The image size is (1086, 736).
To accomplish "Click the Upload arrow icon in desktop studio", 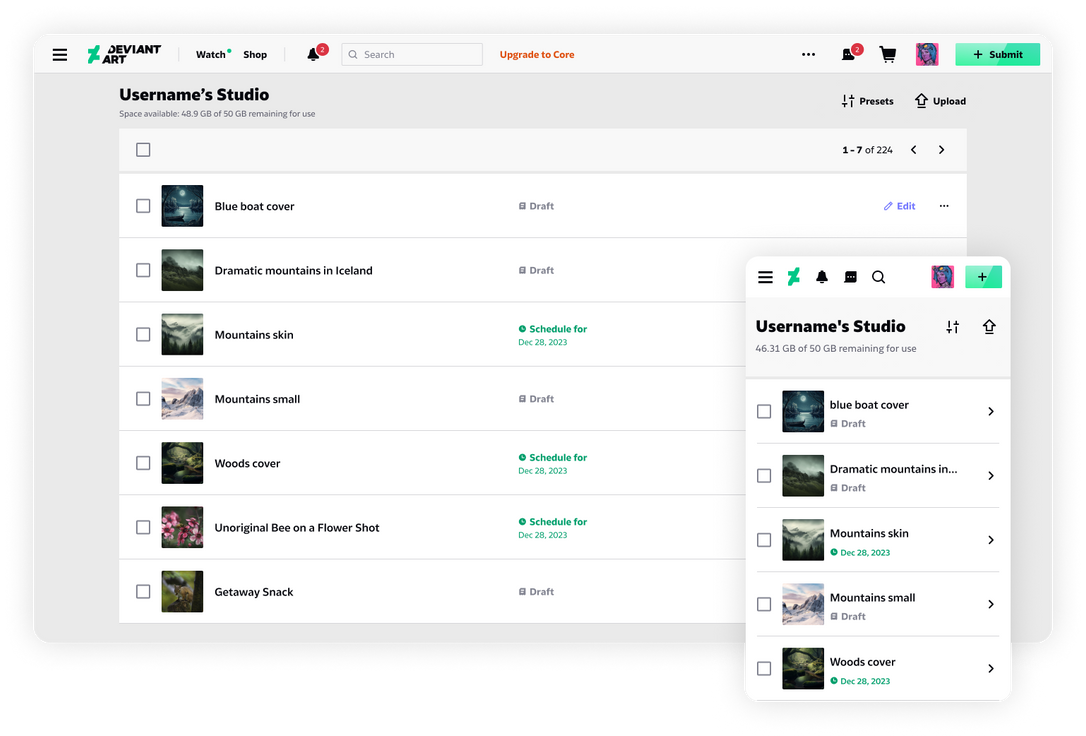I will (x=921, y=100).
